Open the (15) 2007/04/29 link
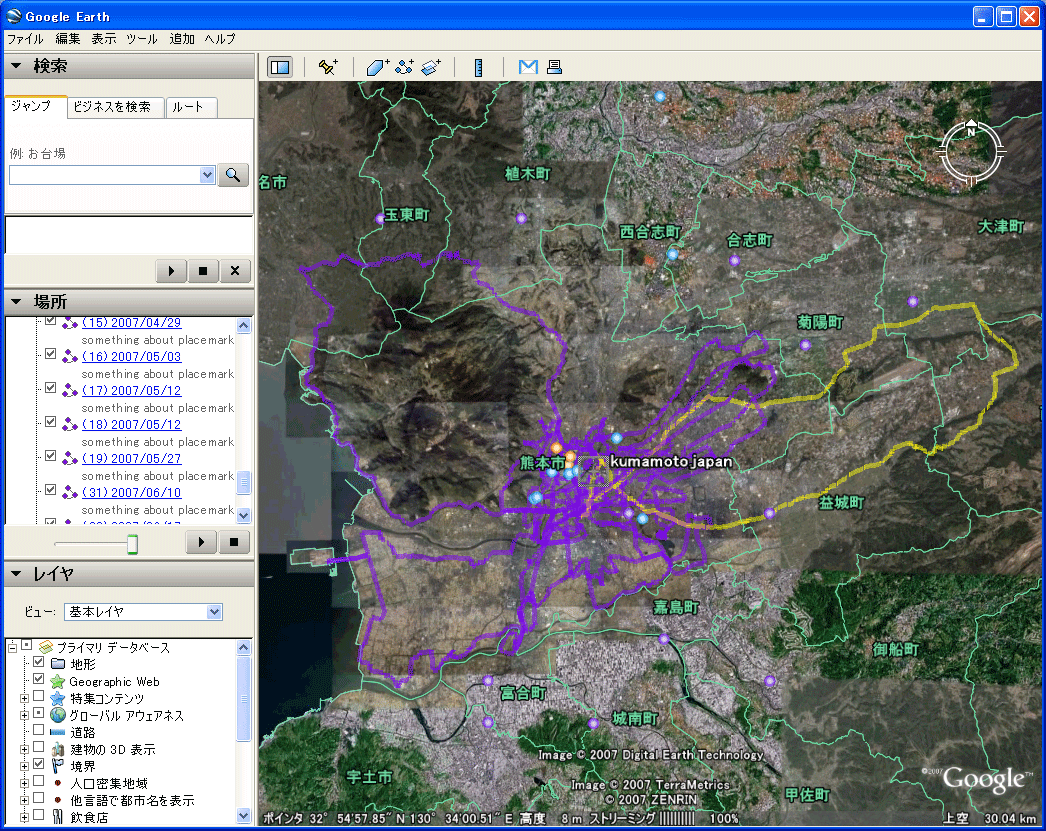 (x=131, y=323)
